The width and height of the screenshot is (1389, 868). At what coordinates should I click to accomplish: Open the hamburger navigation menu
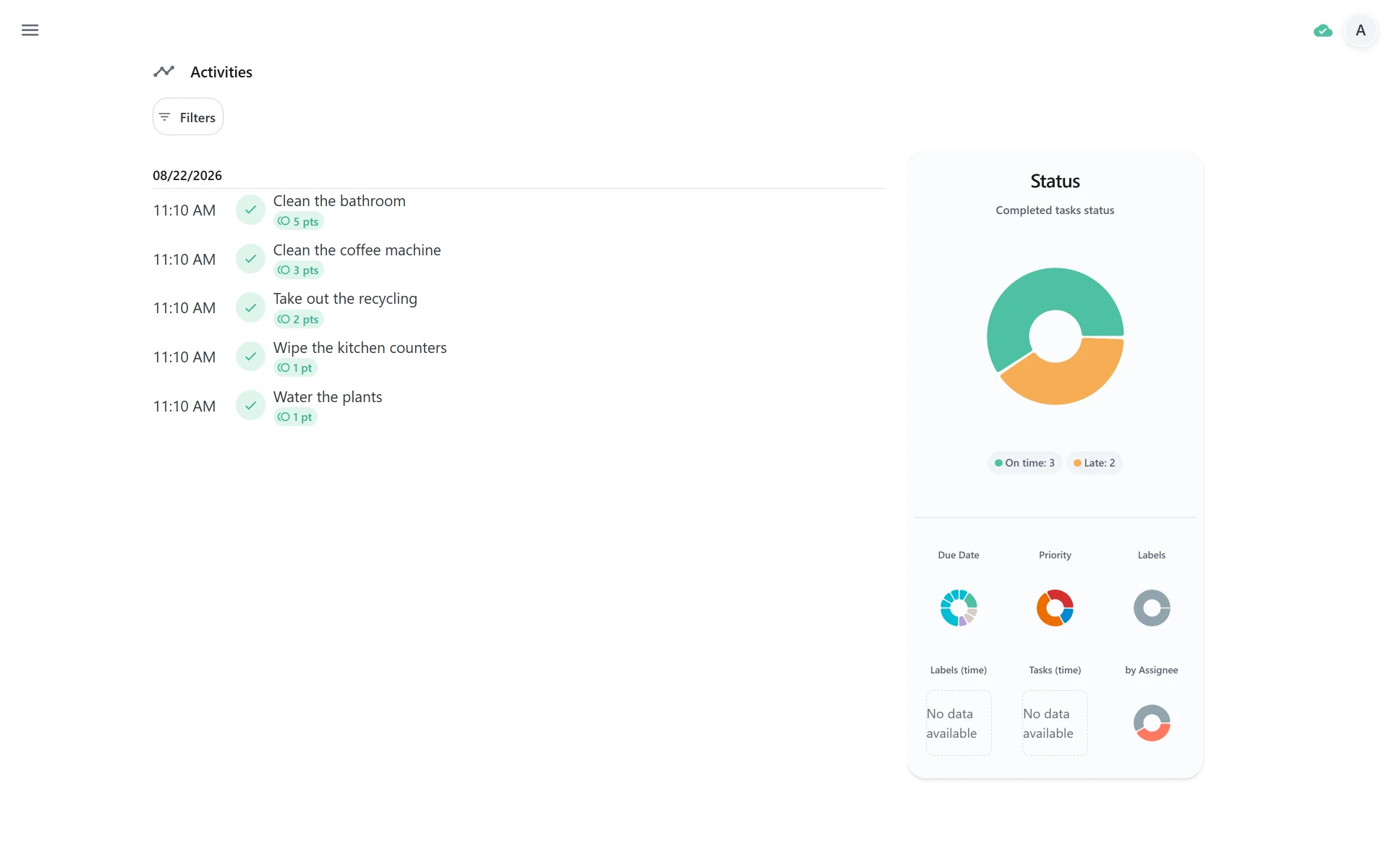click(x=30, y=30)
